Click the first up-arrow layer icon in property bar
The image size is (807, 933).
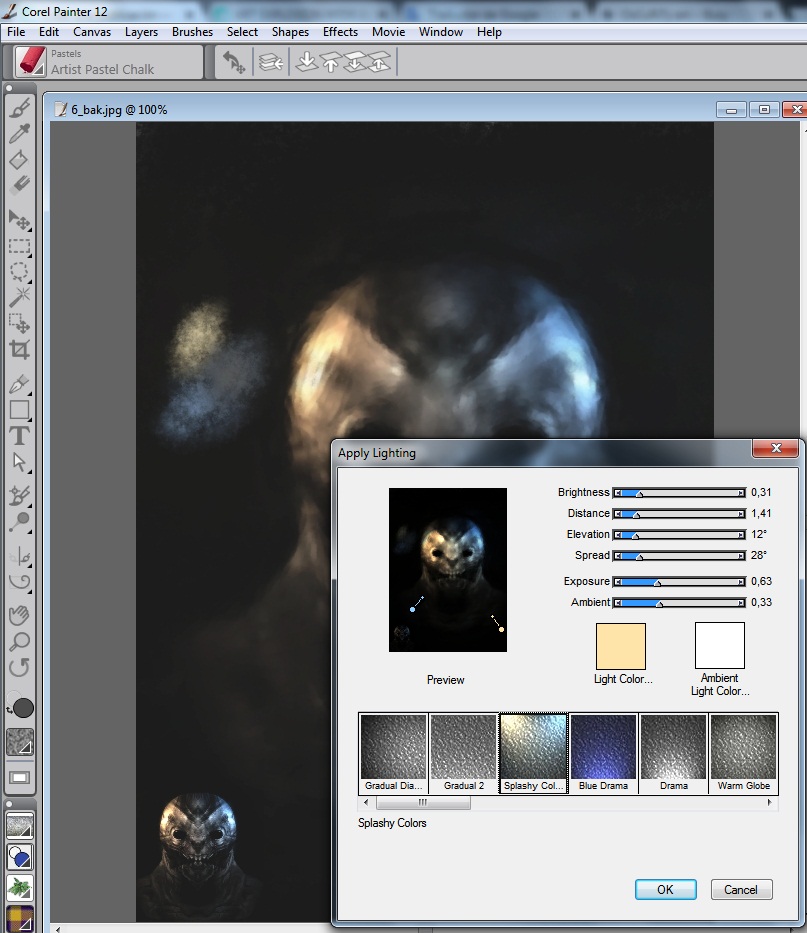point(331,62)
